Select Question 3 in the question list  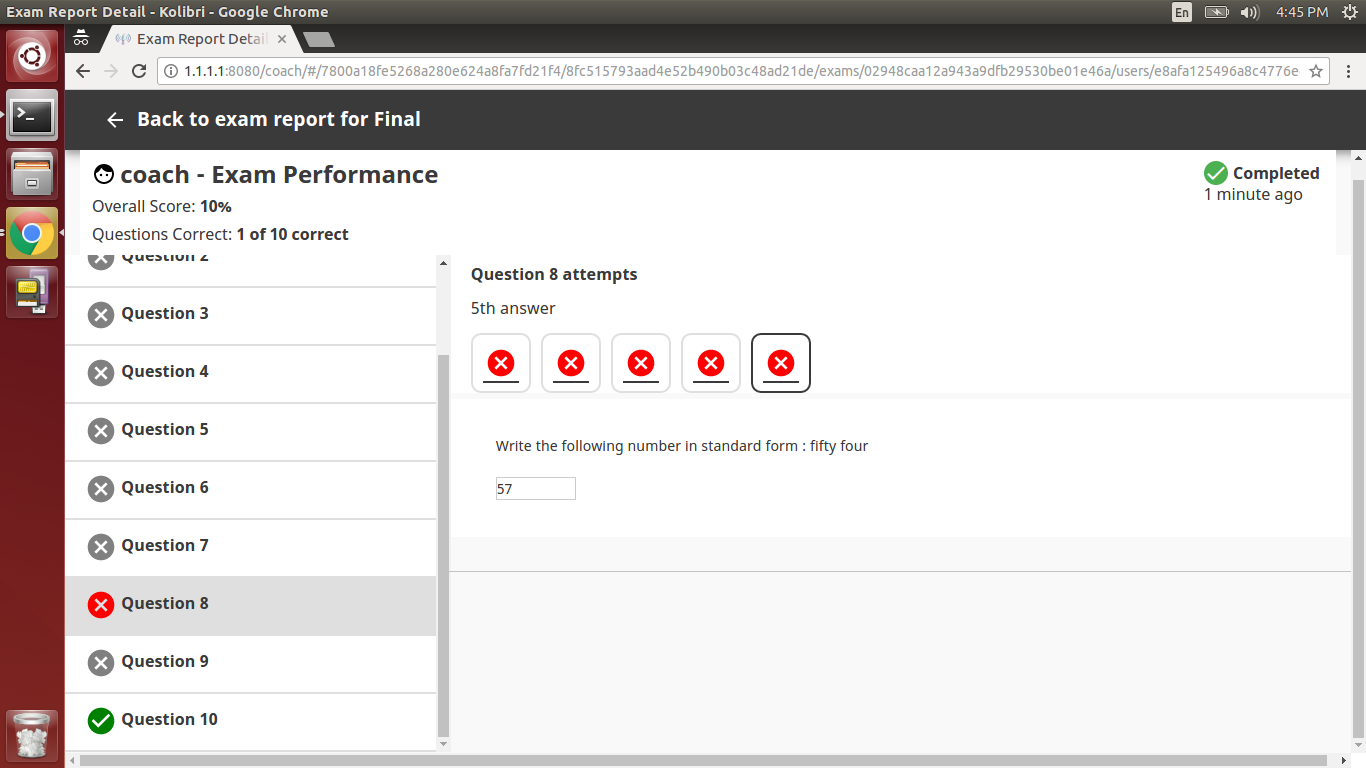coord(163,313)
